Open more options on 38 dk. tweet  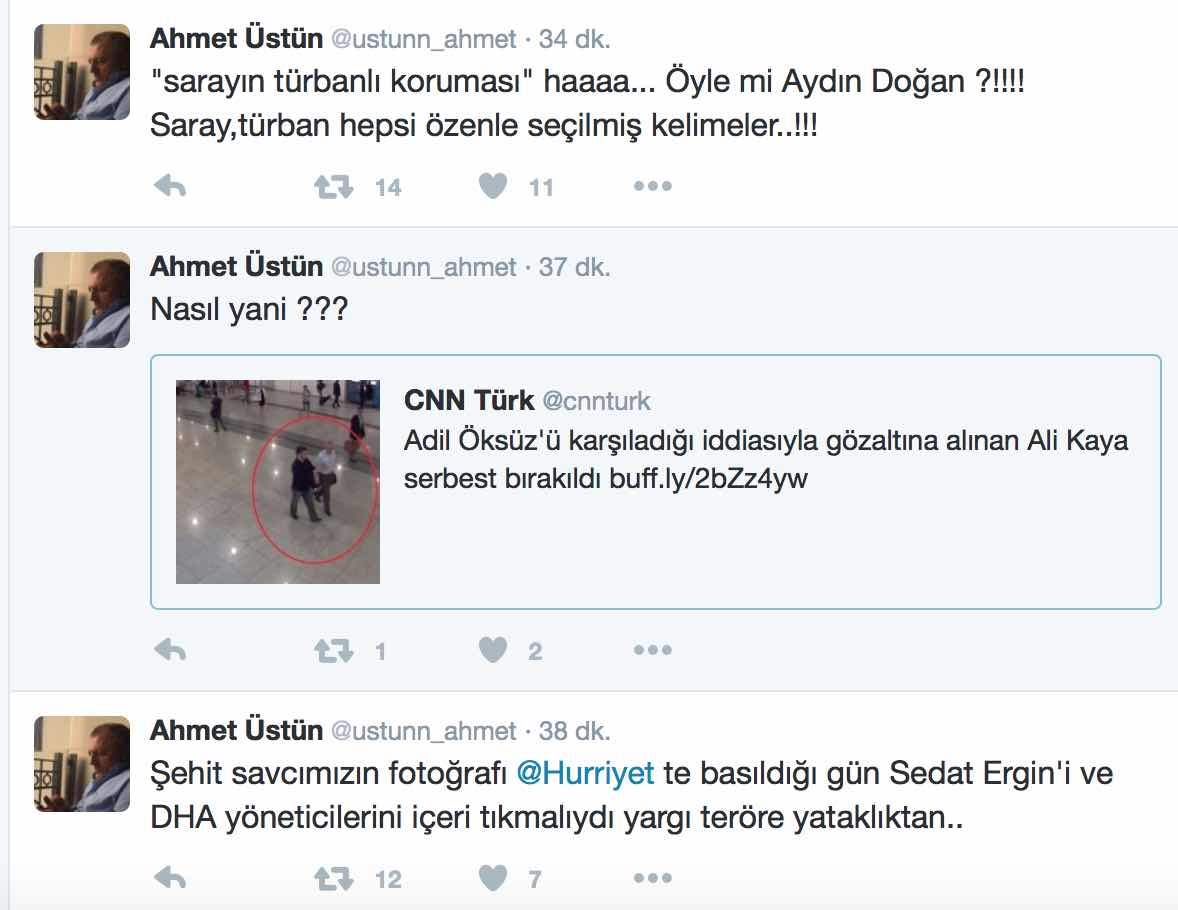tap(652, 878)
